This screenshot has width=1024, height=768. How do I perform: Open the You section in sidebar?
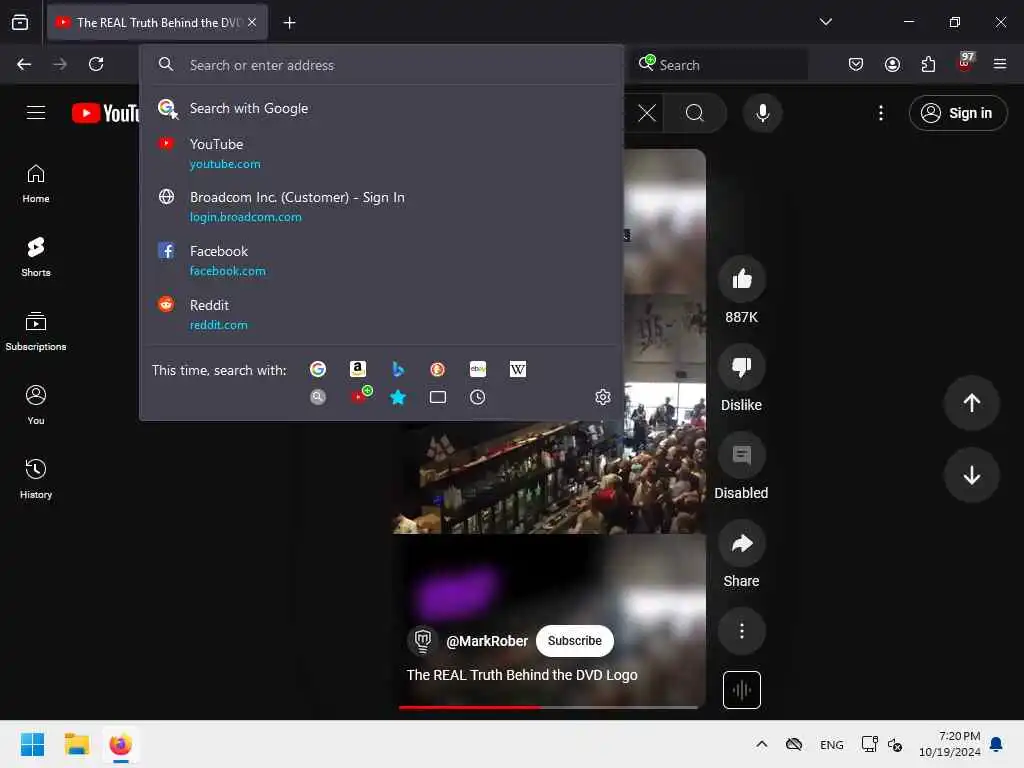[x=36, y=406]
